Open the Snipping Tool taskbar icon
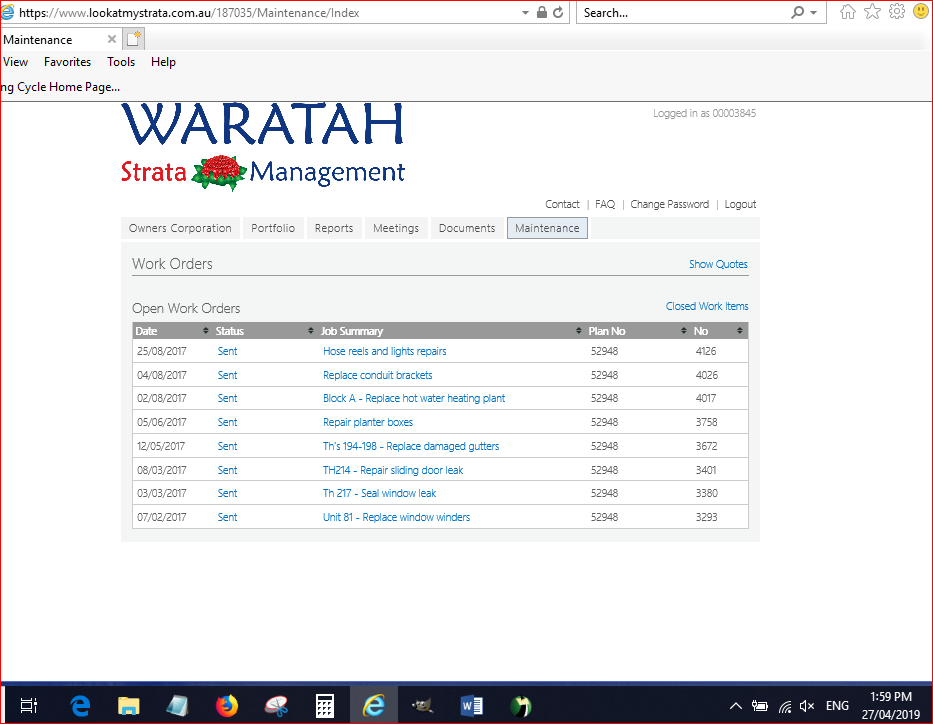This screenshot has height=724, width=933. [x=276, y=706]
